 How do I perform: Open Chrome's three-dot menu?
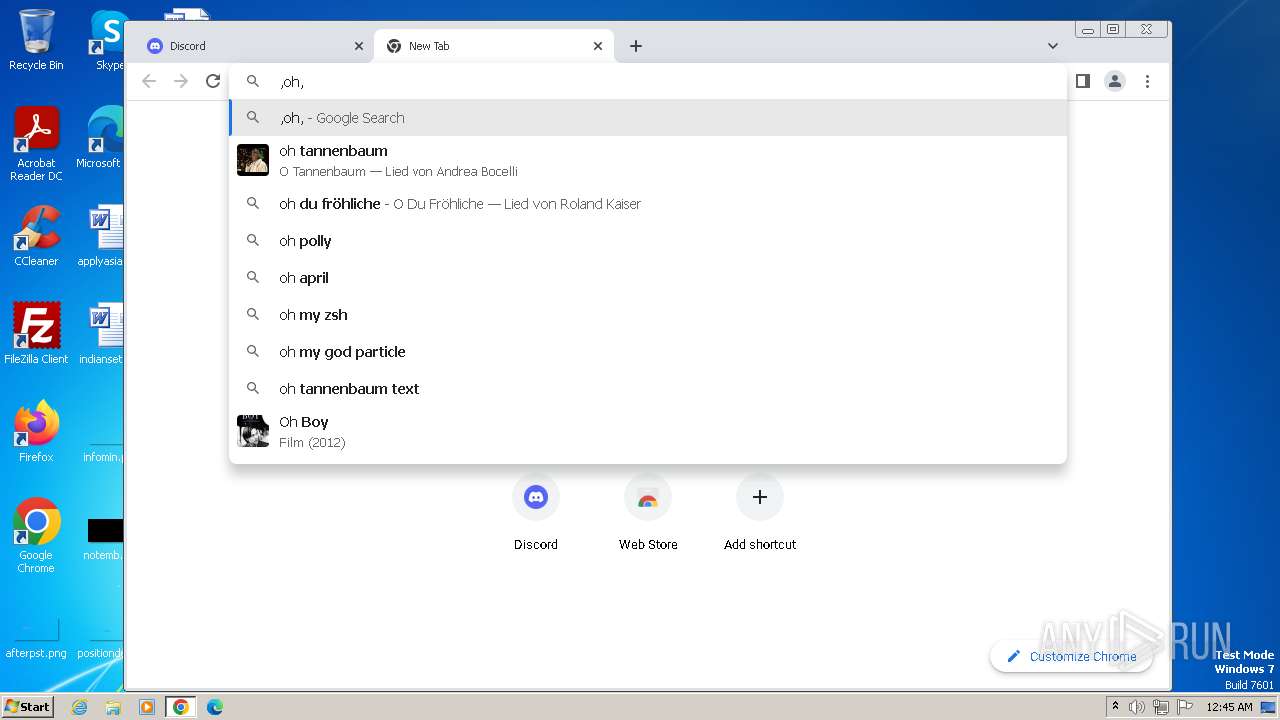[1147, 81]
